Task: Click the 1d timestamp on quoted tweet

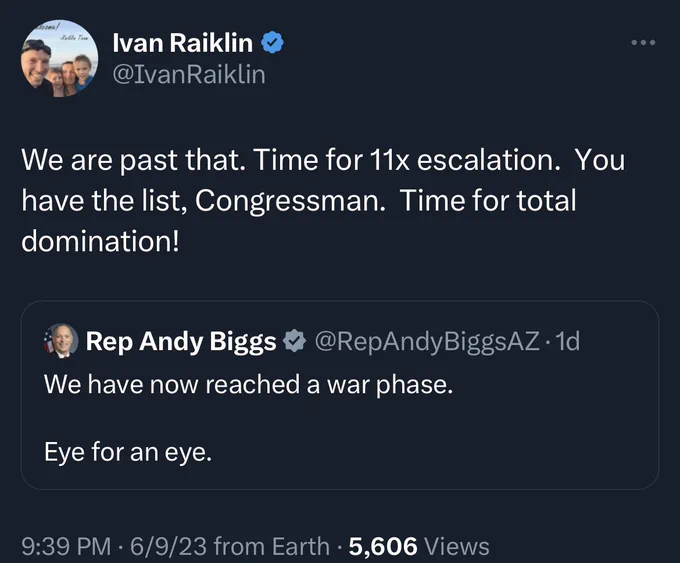Action: pos(568,341)
